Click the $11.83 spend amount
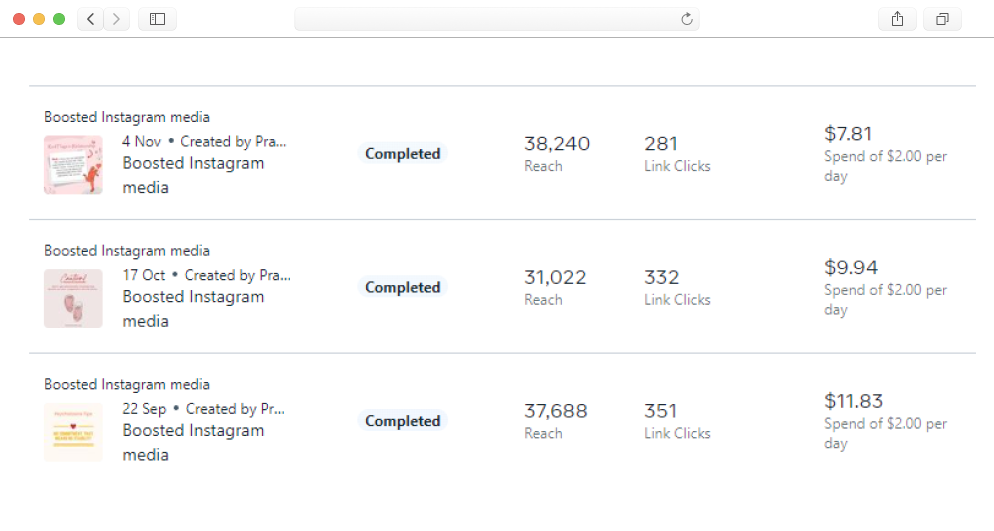This screenshot has height=531, width=994. pos(853,401)
